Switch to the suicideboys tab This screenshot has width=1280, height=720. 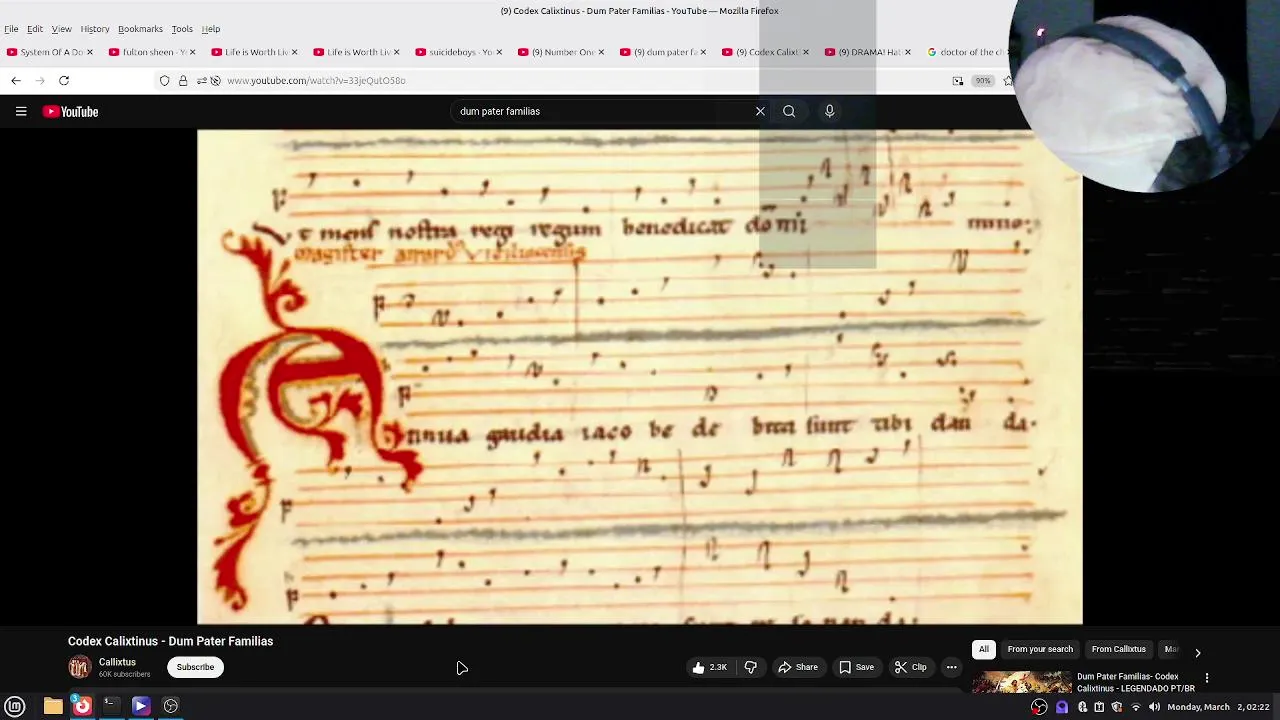[x=458, y=52]
